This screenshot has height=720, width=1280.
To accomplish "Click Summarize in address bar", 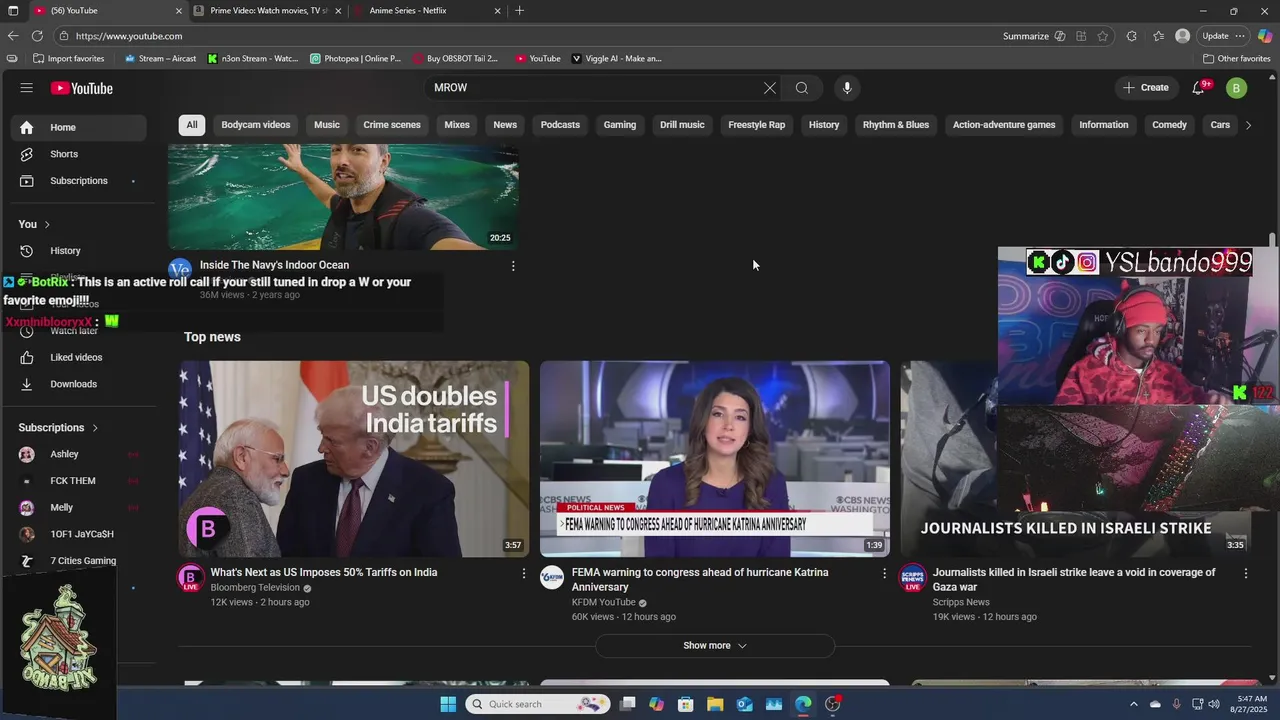I will [1034, 36].
